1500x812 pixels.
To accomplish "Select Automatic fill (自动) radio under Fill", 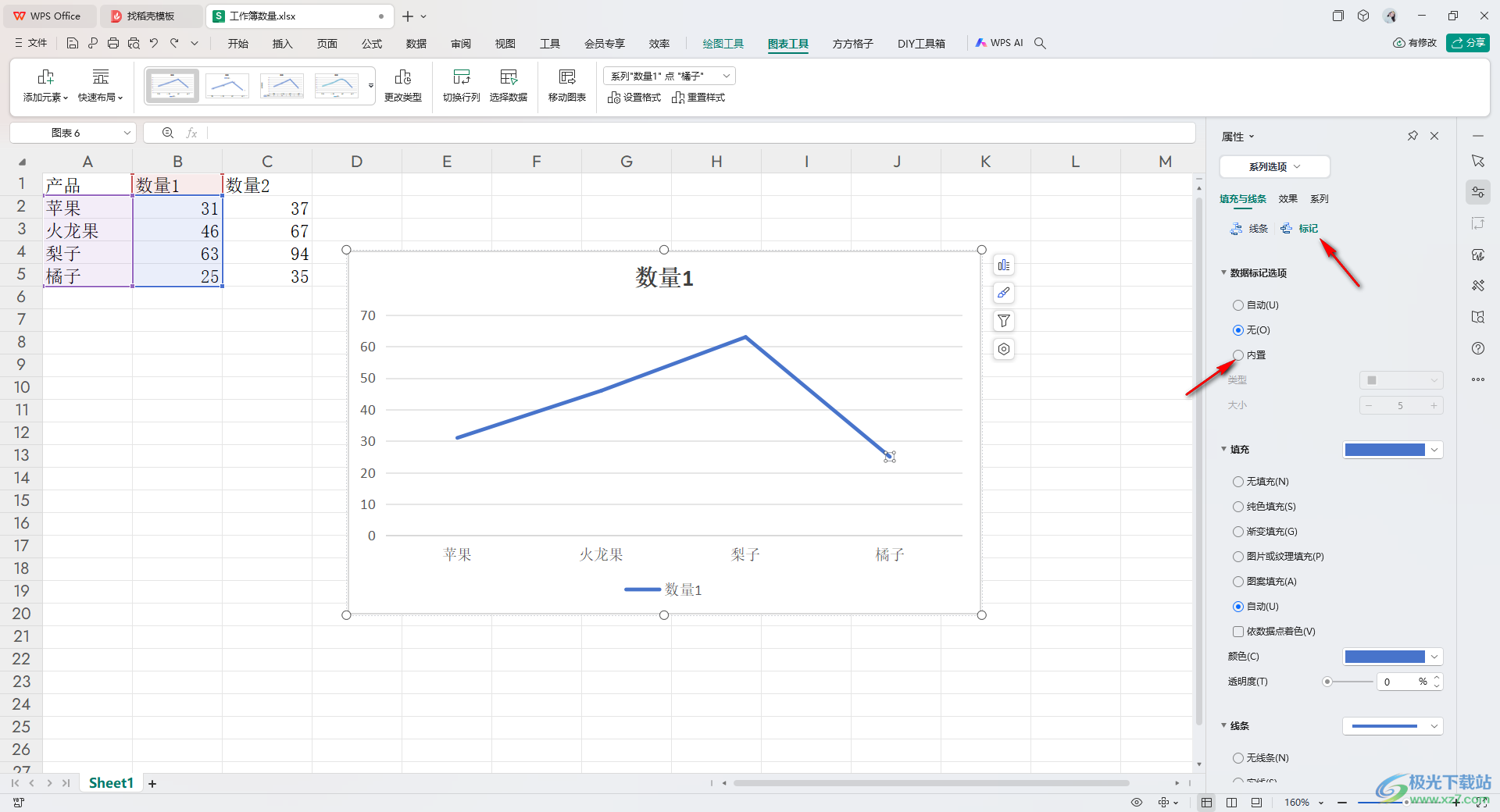I will click(x=1255, y=607).
